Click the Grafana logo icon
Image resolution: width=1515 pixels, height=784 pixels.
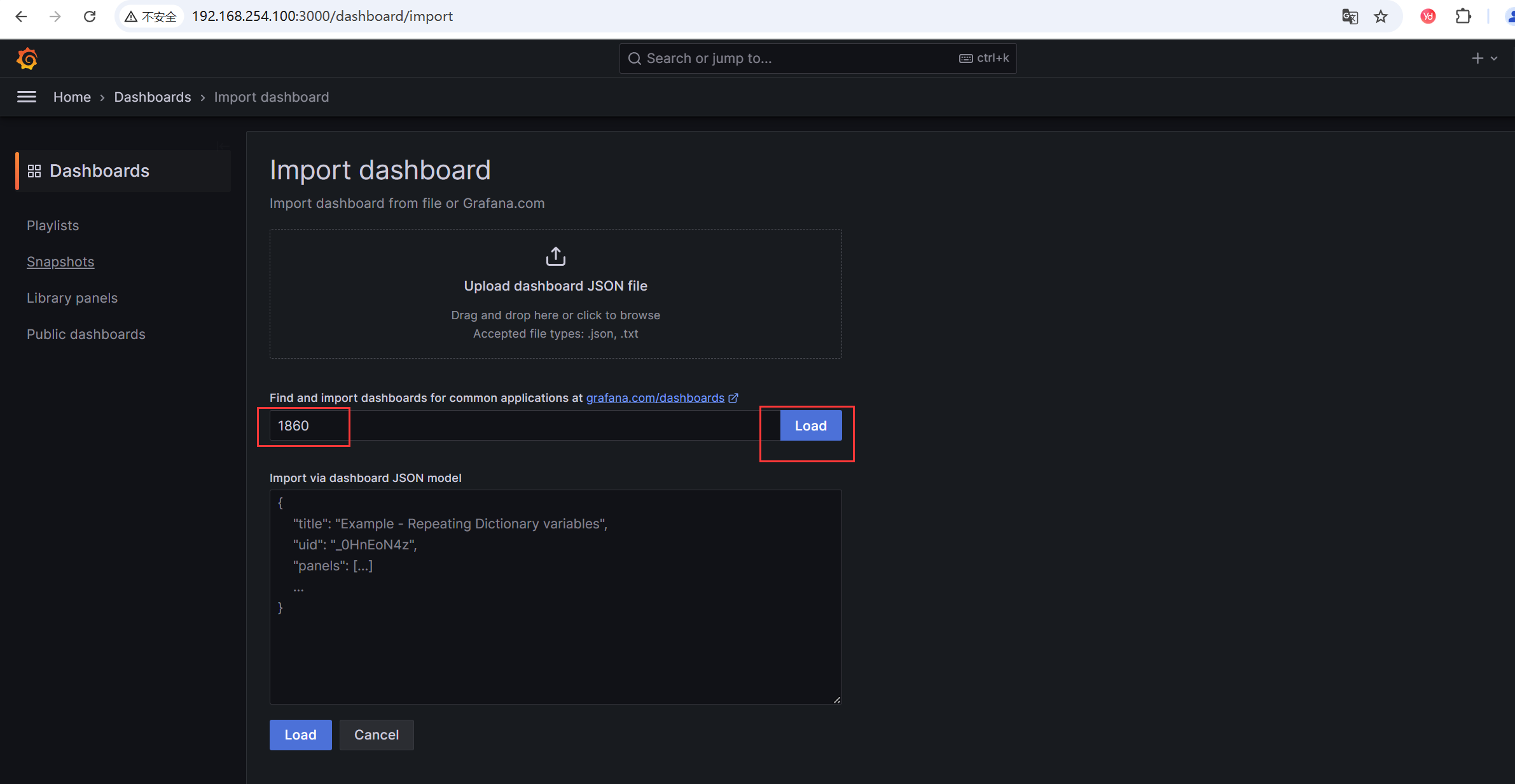27,58
